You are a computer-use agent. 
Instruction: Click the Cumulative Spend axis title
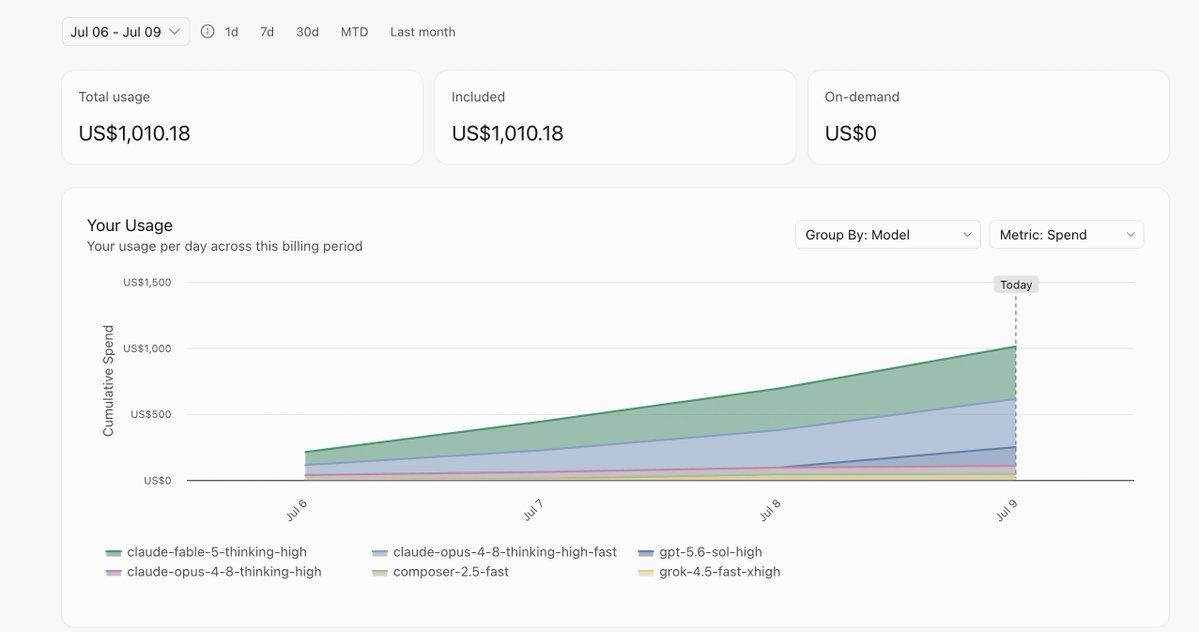(x=108, y=381)
